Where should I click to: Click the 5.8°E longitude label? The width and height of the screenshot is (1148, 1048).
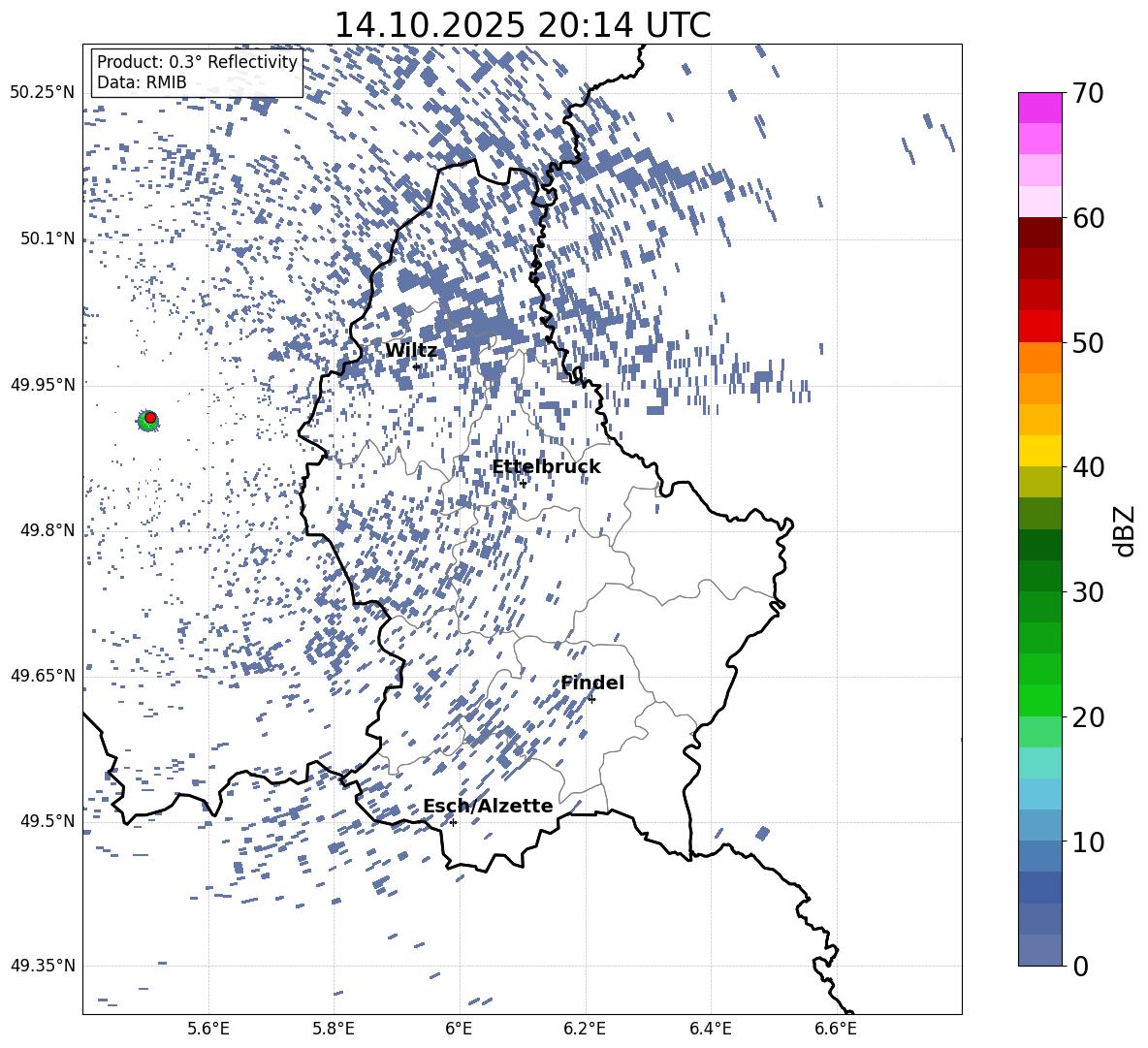[x=334, y=1029]
